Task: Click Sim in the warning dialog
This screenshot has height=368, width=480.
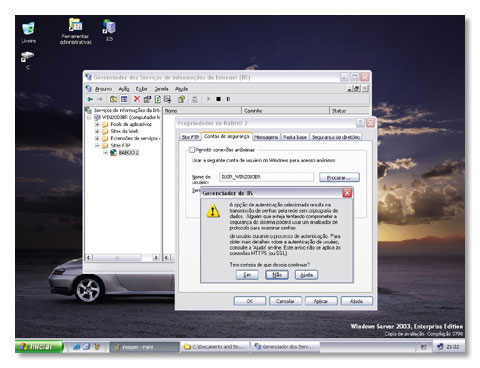Action: 247,275
